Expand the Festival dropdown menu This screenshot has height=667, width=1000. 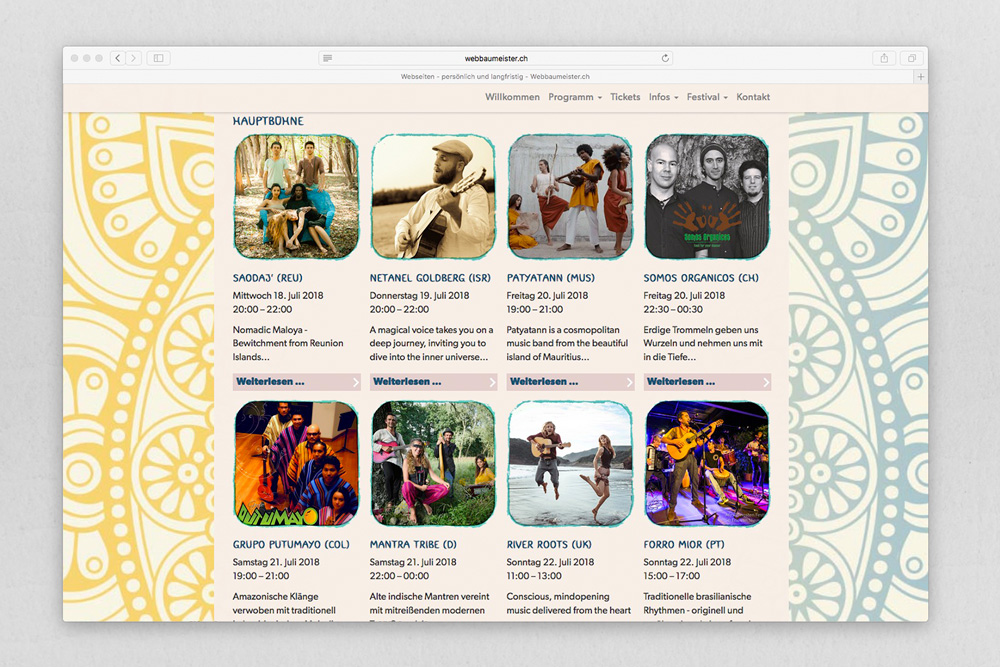[x=706, y=98]
